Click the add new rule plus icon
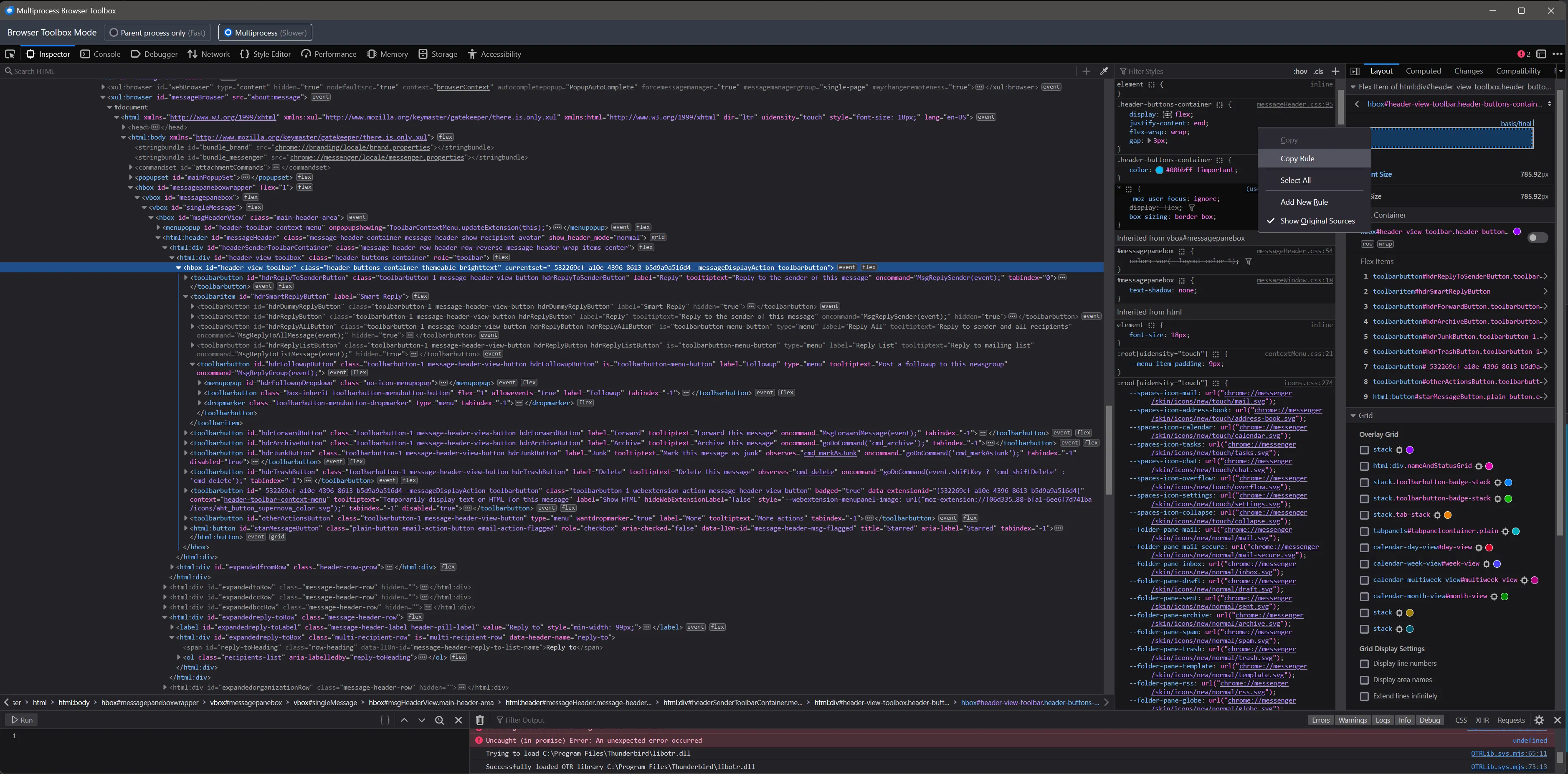Image resolution: width=1568 pixels, height=774 pixels. click(x=1335, y=71)
